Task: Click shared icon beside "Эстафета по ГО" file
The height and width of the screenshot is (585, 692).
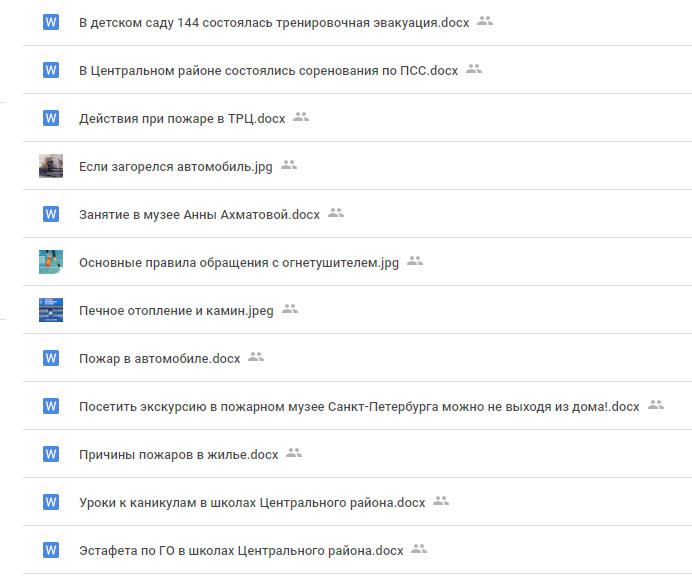Action: click(420, 549)
